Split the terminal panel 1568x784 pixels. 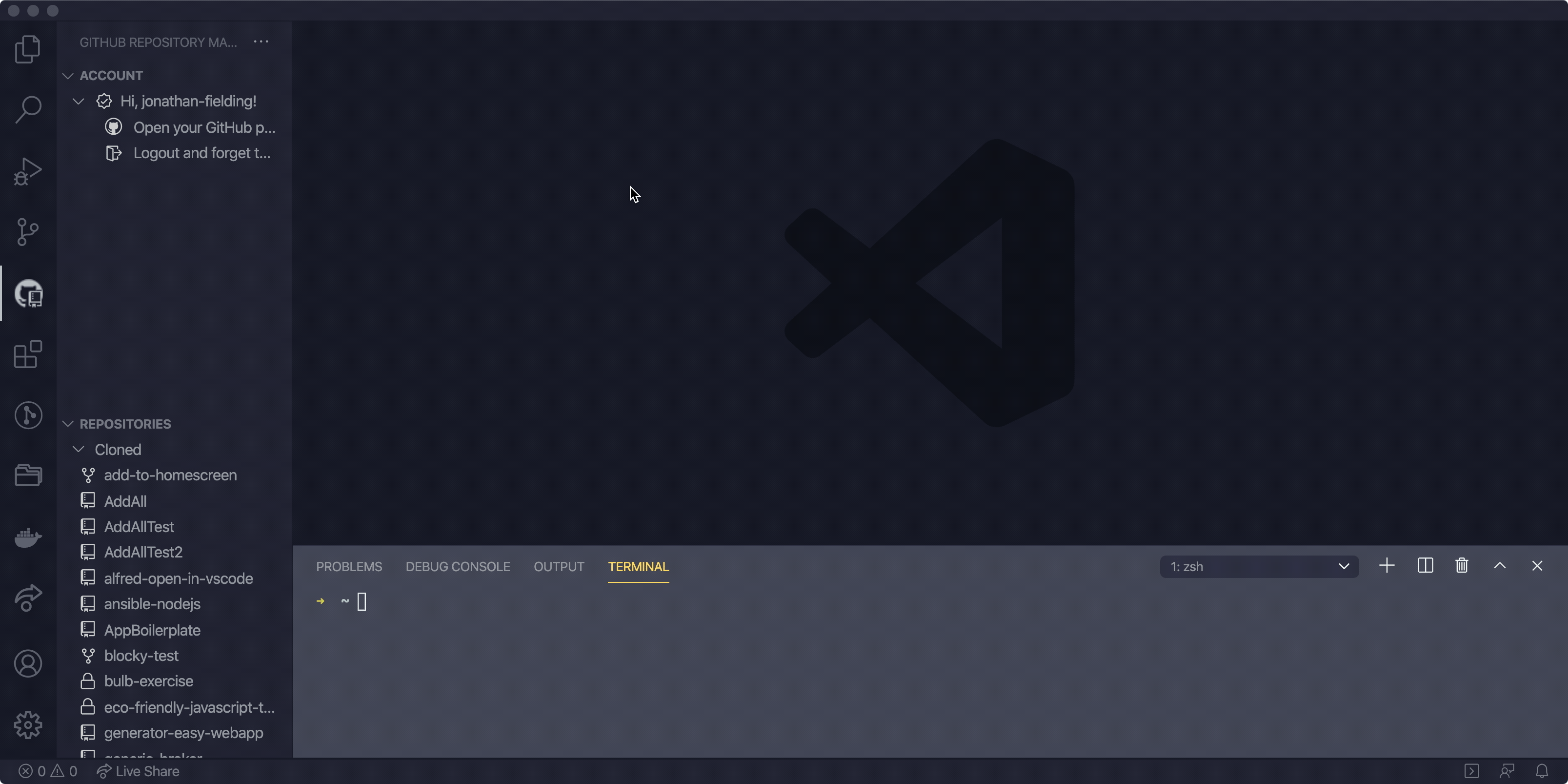click(1425, 566)
